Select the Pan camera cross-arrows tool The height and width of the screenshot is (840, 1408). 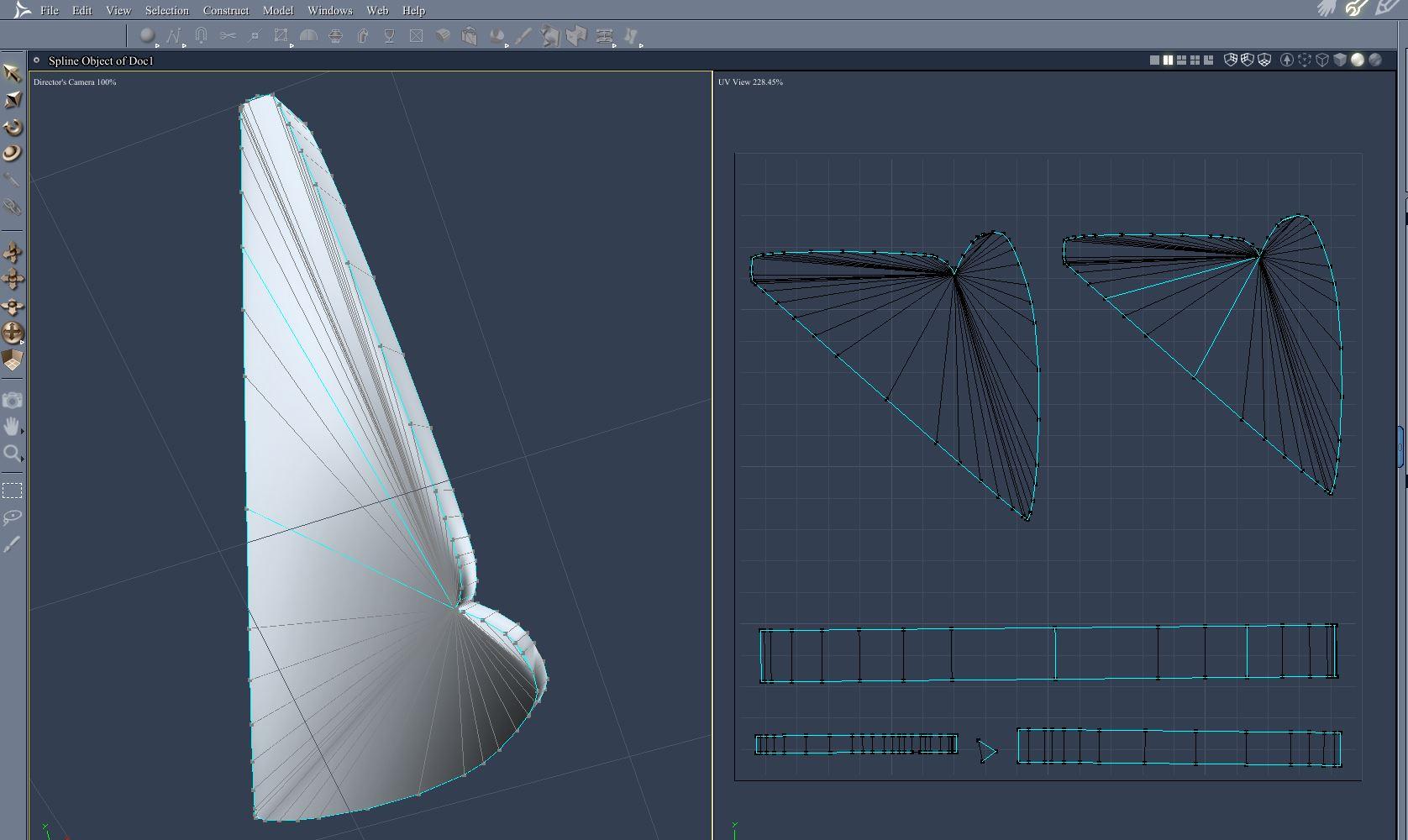pyautogui.click(x=12, y=279)
